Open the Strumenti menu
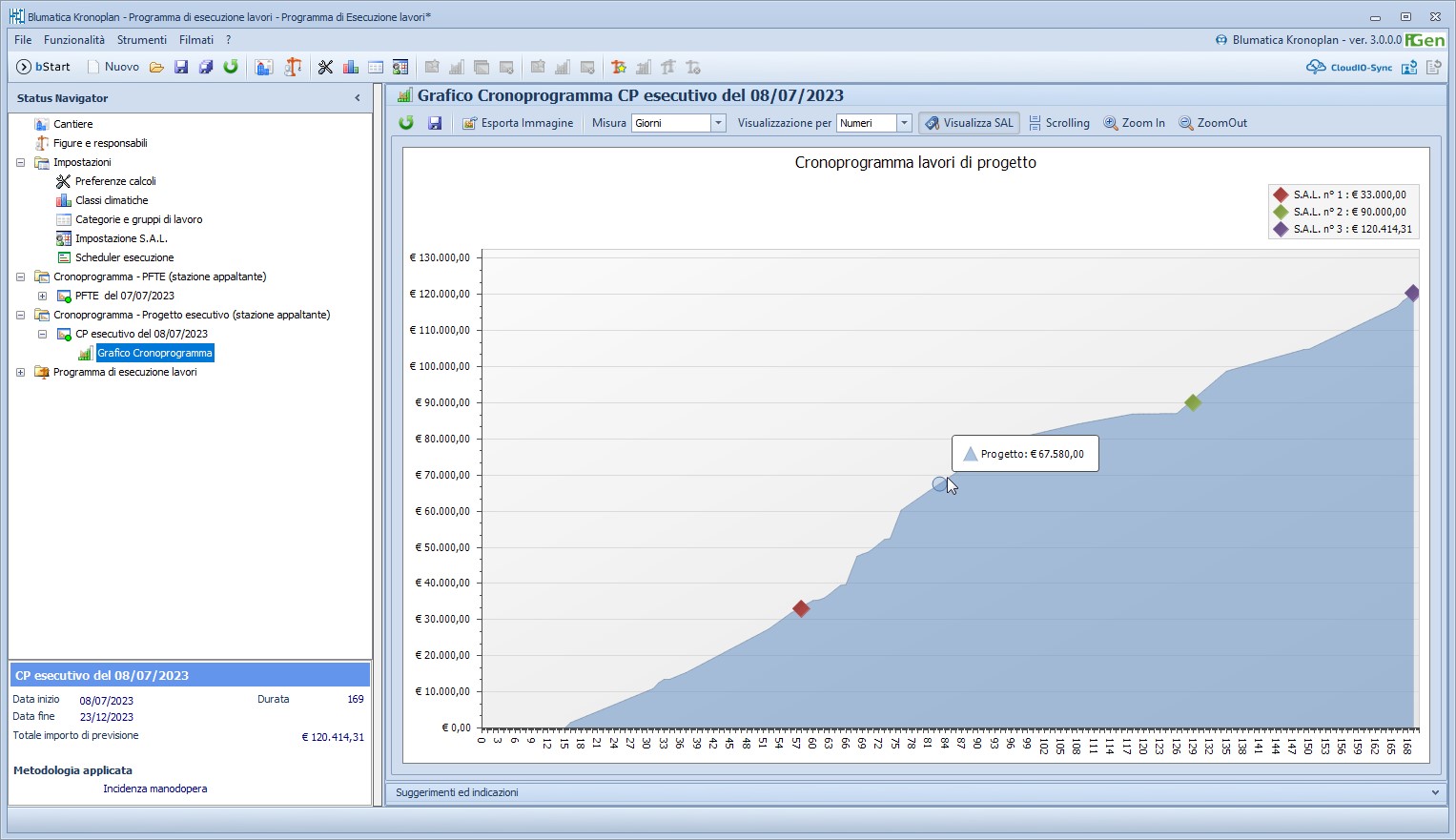 [142, 40]
